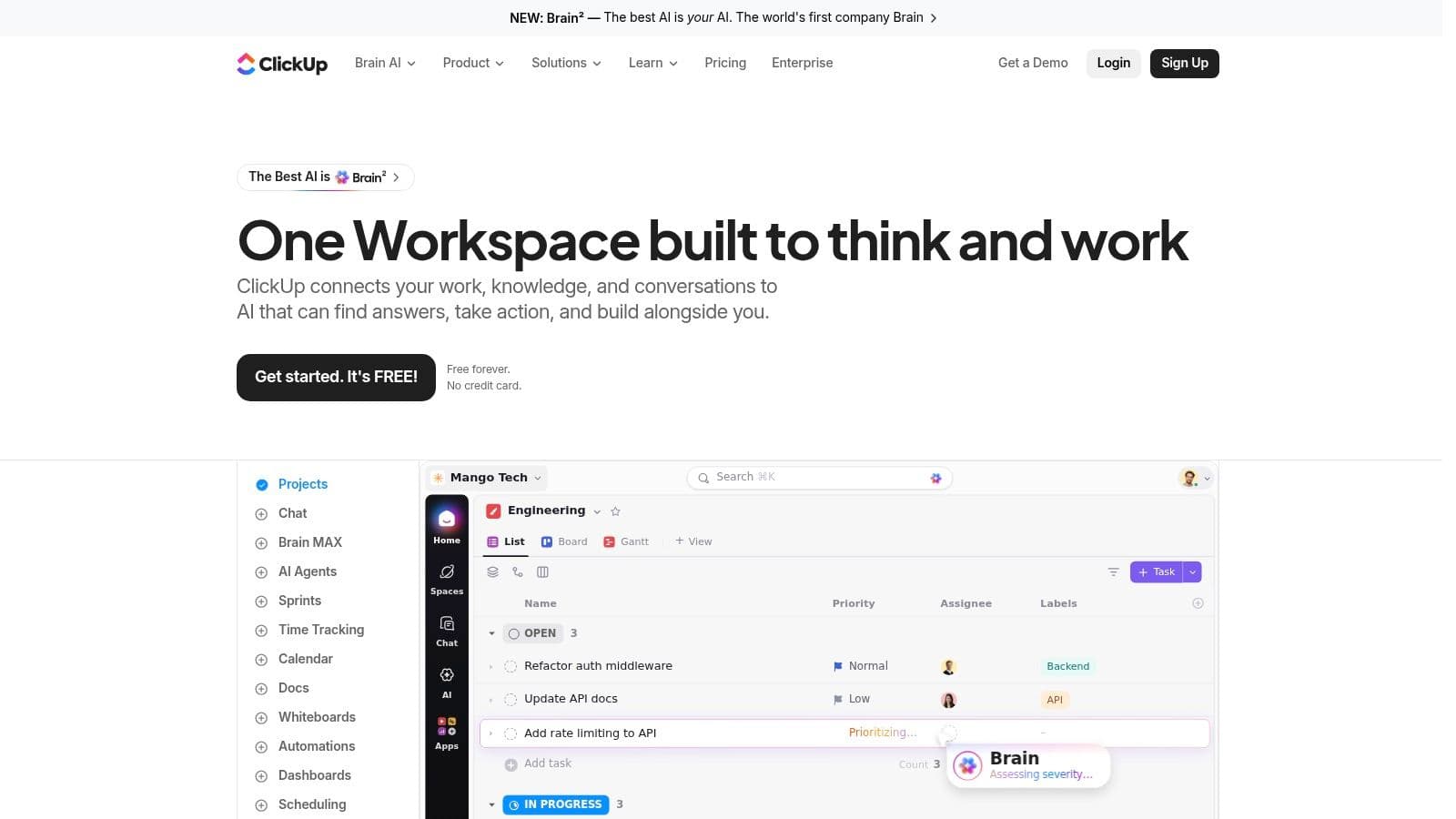The image size is (1456, 819).
Task: Click the checked circle next to Projects
Action: coord(262,485)
